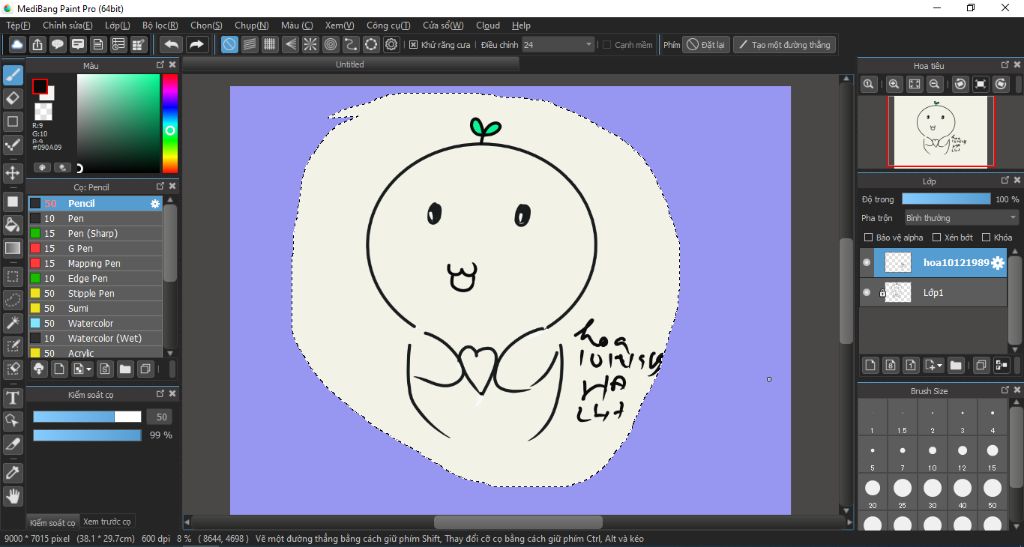Open the Chỉnh sửa(E) menu
The height and width of the screenshot is (547, 1024).
point(67,25)
